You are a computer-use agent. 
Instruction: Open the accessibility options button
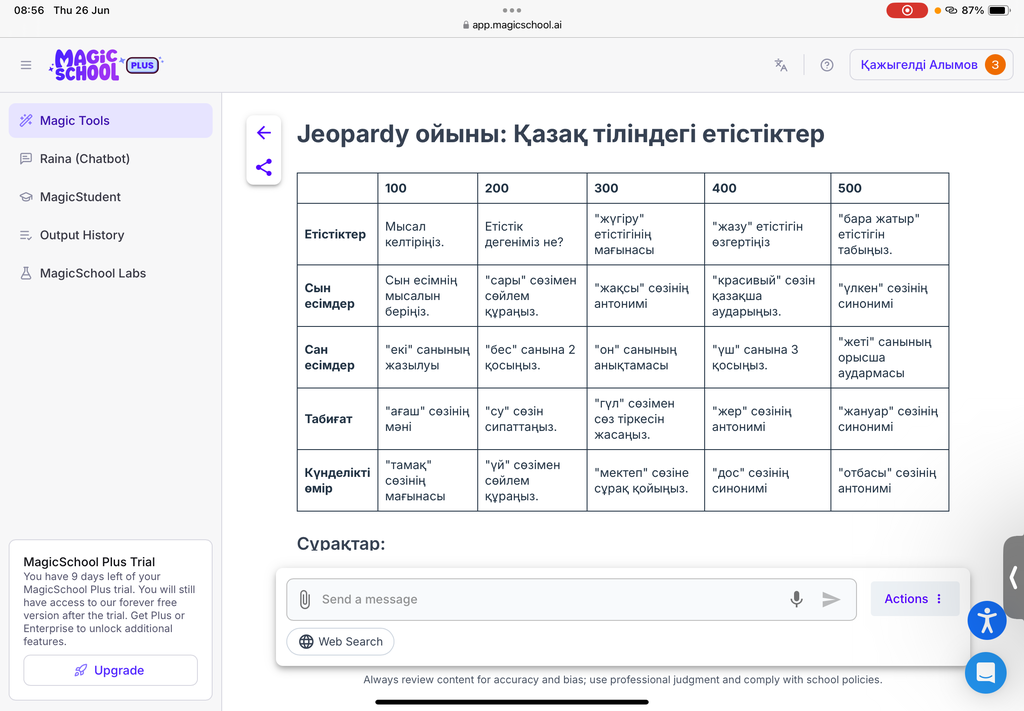pyautogui.click(x=987, y=620)
